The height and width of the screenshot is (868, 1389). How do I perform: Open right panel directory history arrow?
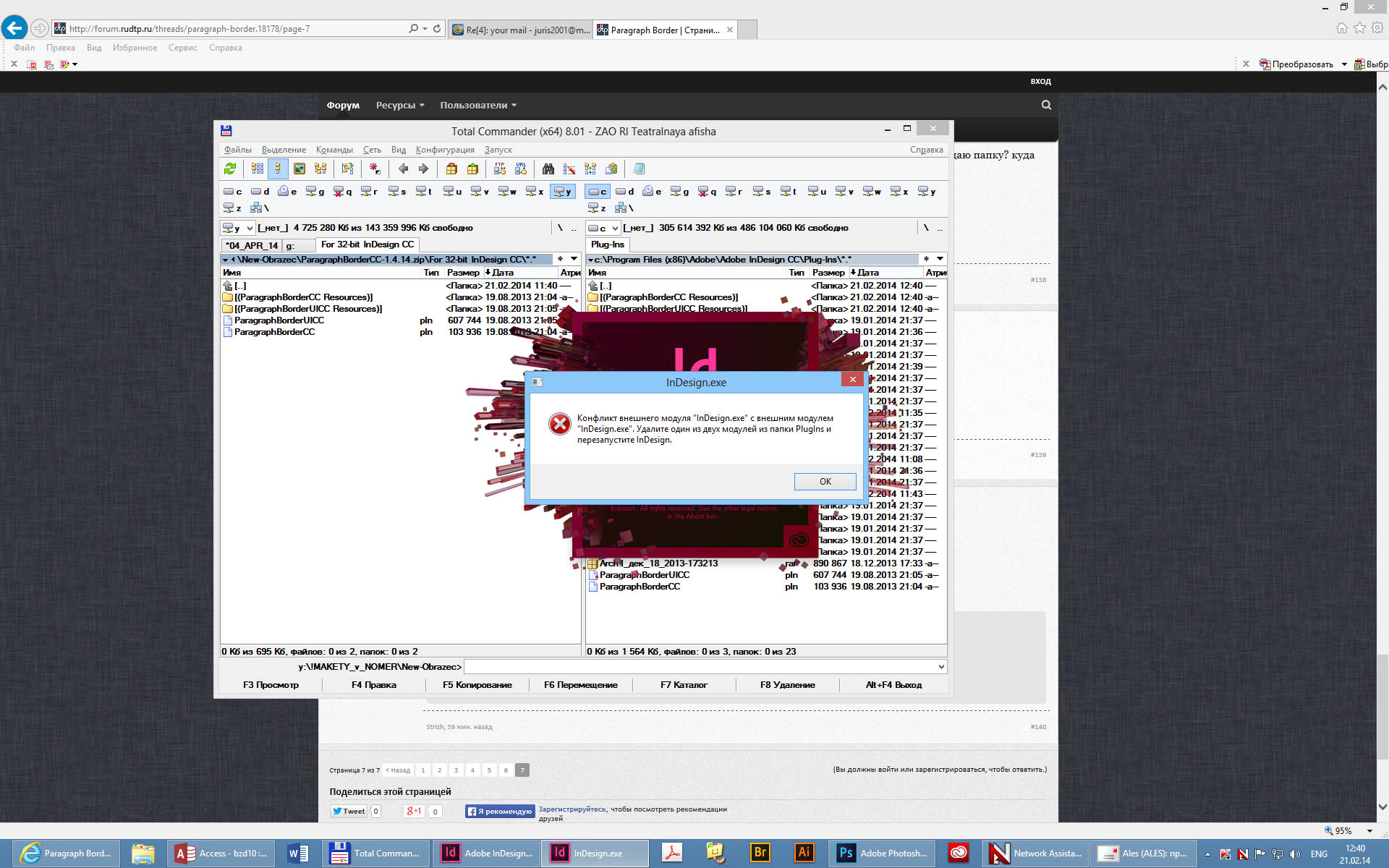coord(940,259)
